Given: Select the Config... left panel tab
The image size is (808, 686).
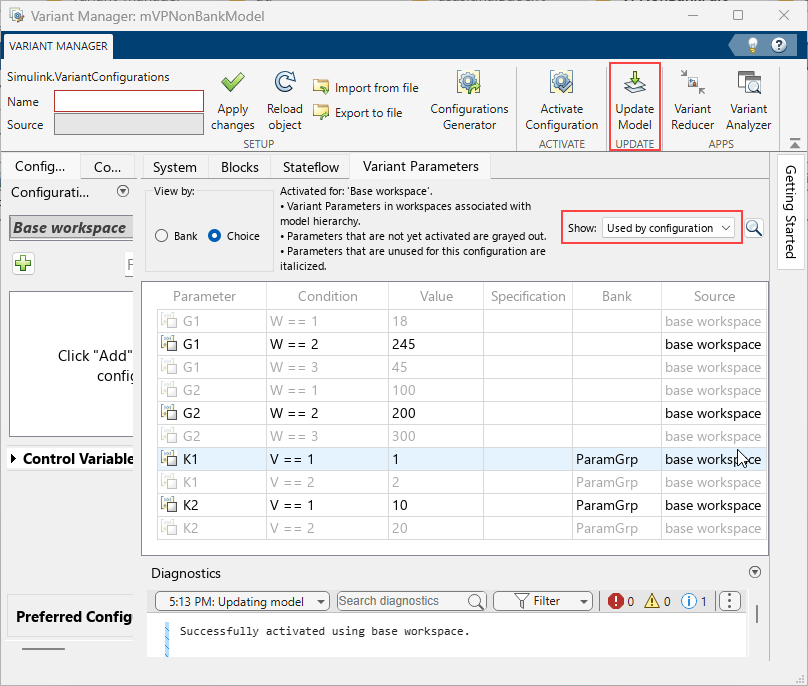Looking at the screenshot, I should pyautogui.click(x=40, y=166).
